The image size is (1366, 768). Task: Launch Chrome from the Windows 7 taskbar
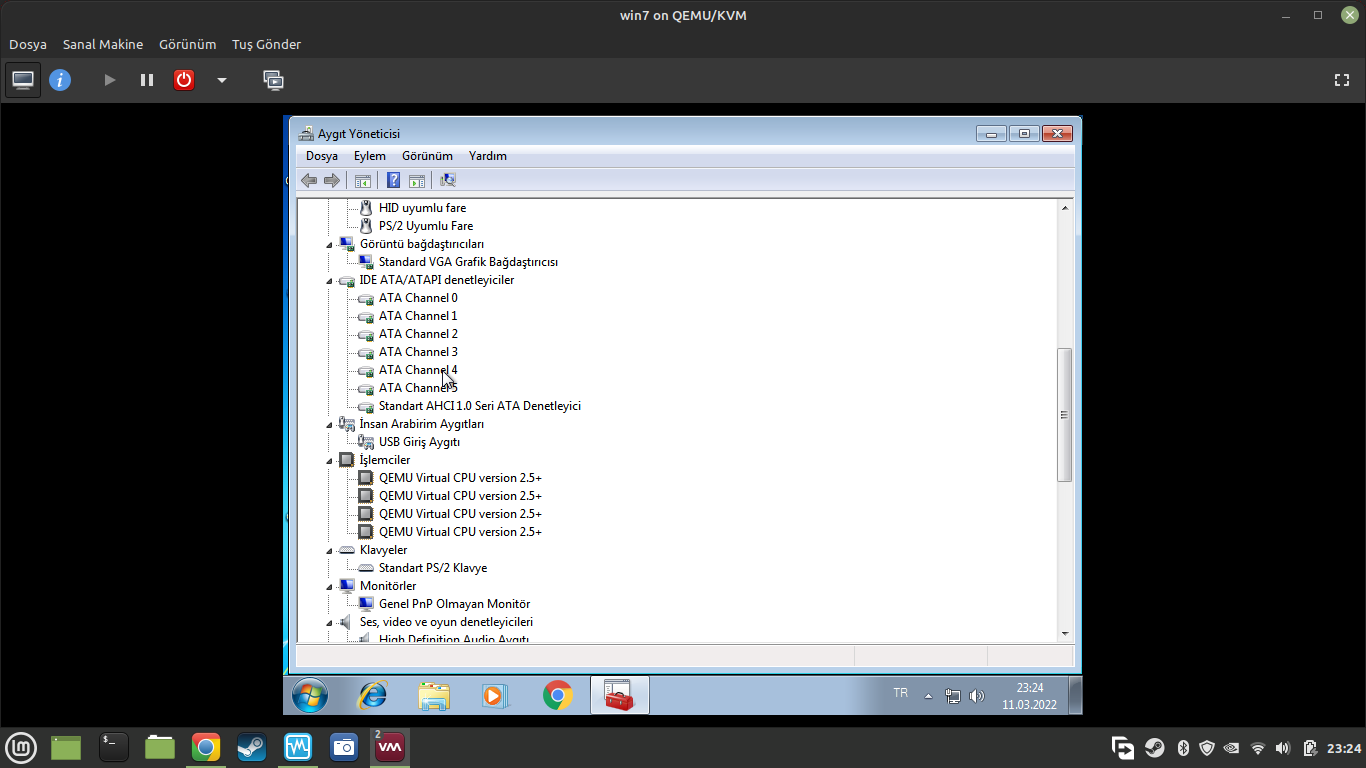click(558, 695)
